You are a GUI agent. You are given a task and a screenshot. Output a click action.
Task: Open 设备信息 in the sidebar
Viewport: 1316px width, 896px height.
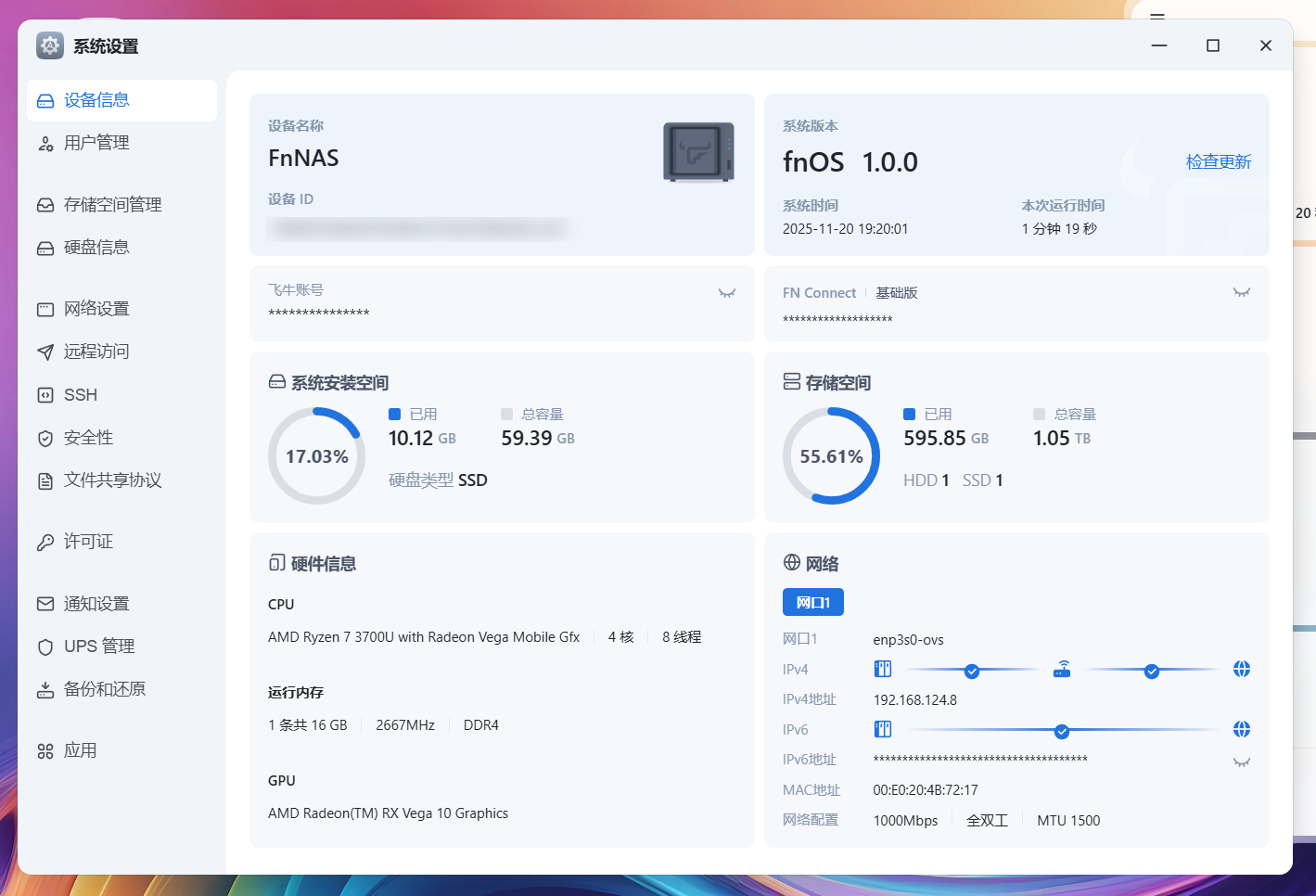(x=96, y=100)
